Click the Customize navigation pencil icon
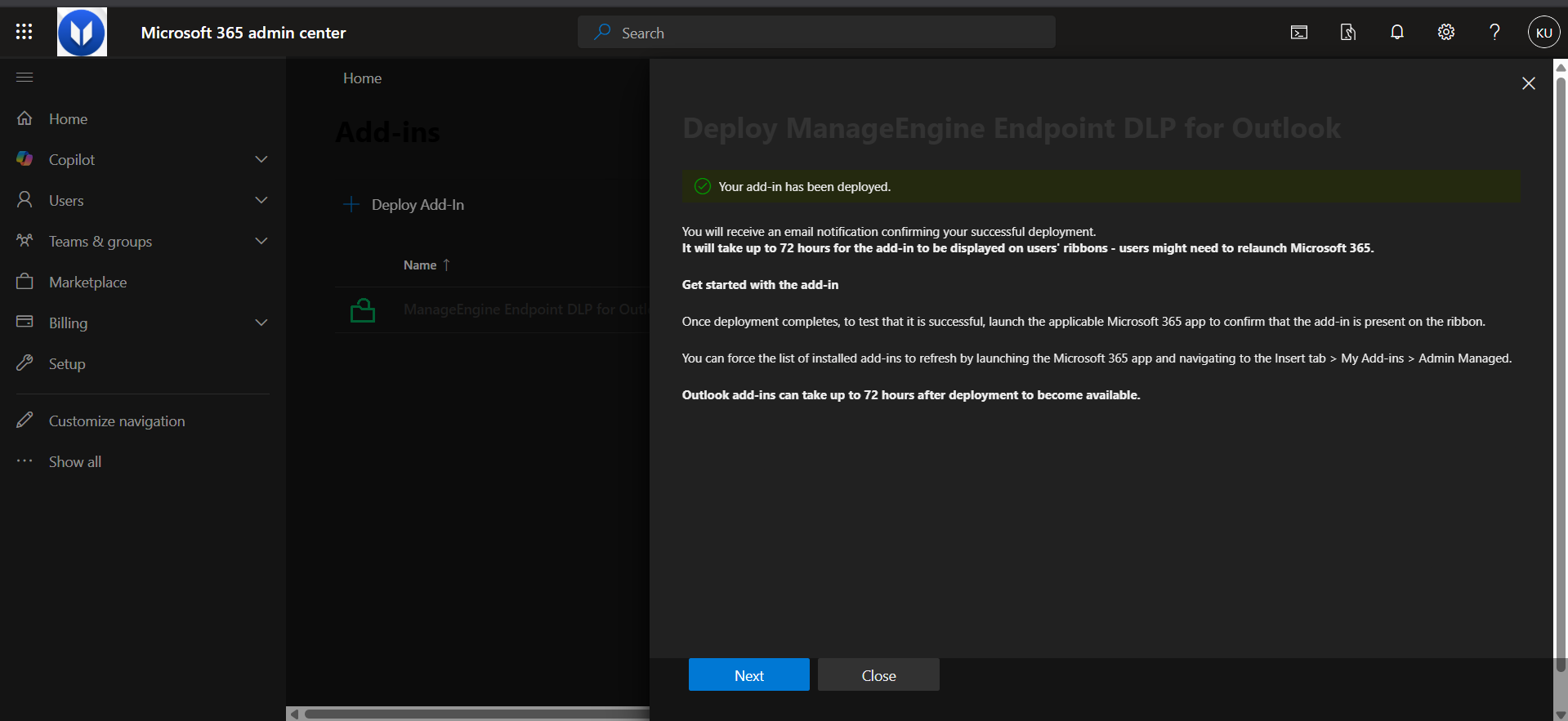 (25, 421)
